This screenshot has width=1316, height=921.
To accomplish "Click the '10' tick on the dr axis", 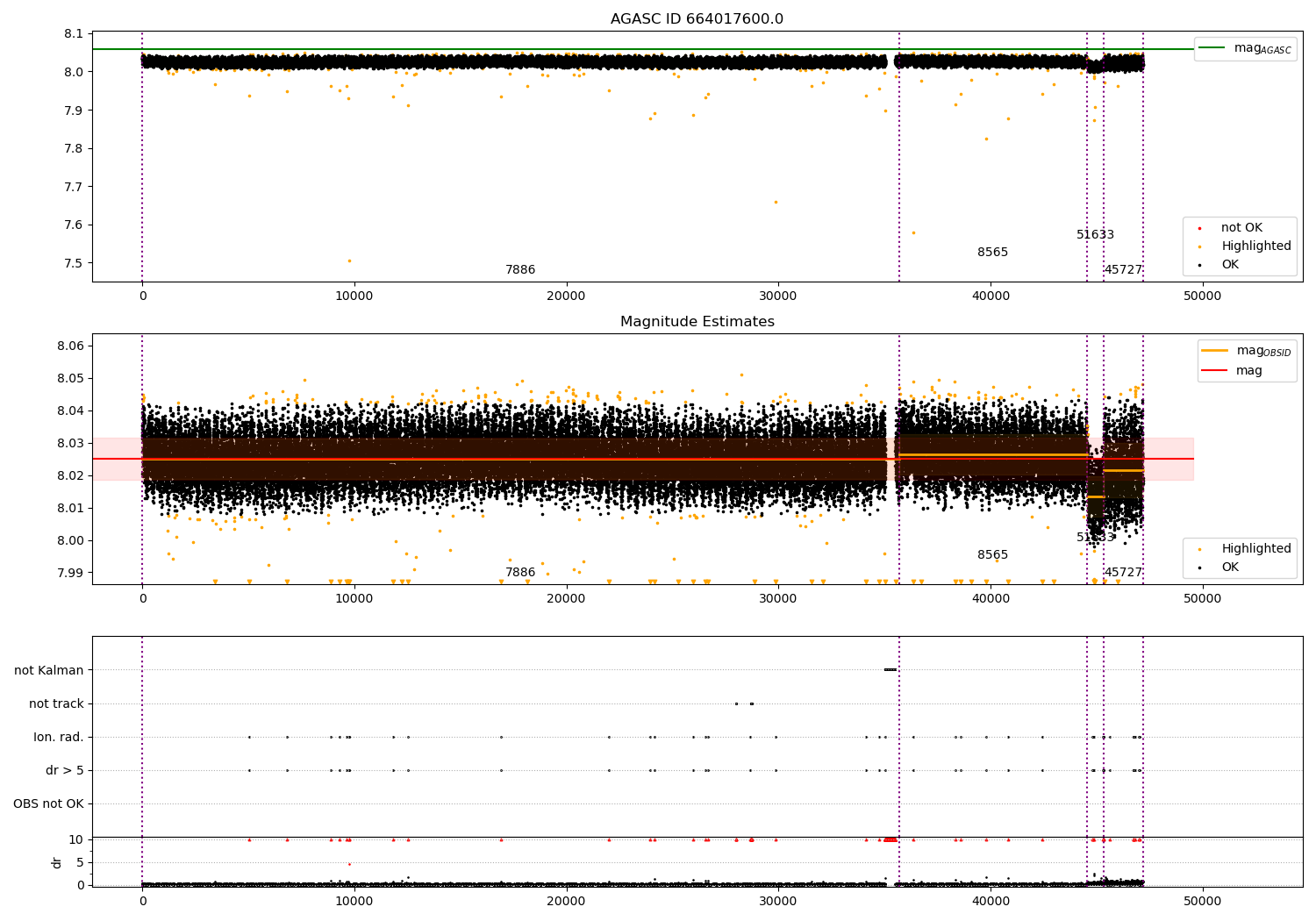I will (76, 839).
